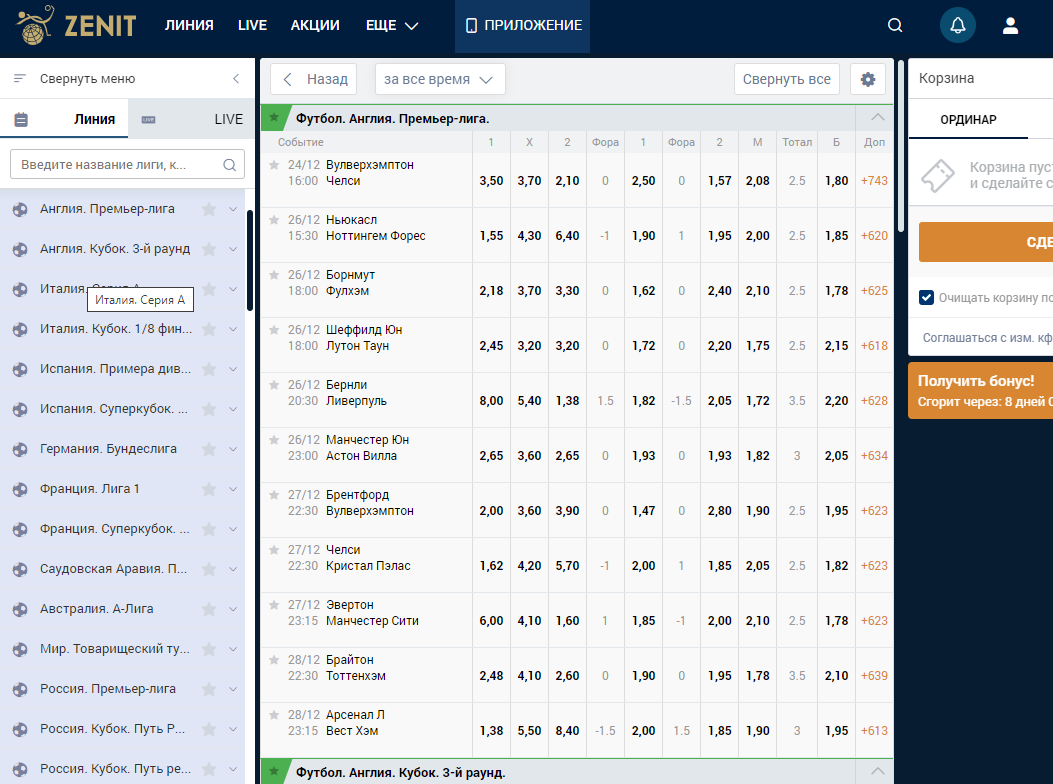Click 'Свернуть все' button
Viewport: 1053px width, 784px height.
click(786, 79)
